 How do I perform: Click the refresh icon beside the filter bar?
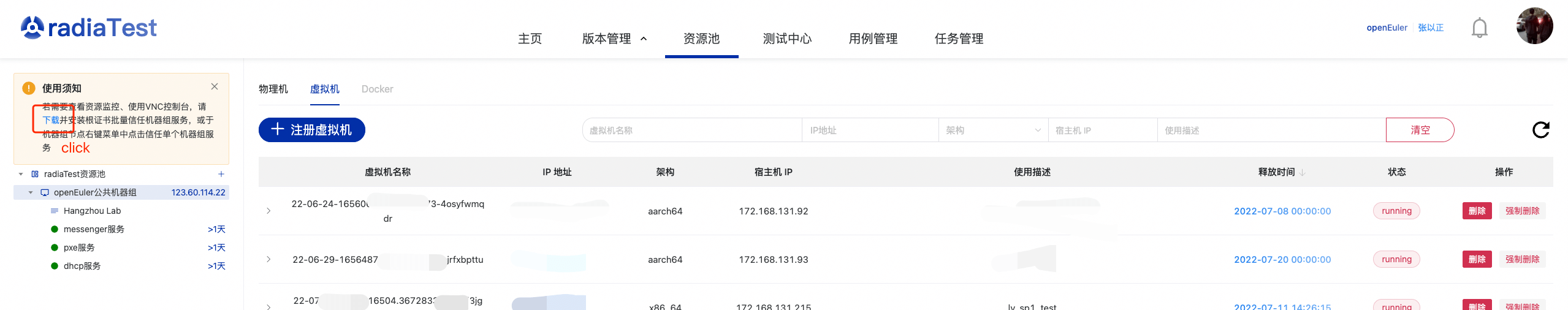click(x=1540, y=130)
